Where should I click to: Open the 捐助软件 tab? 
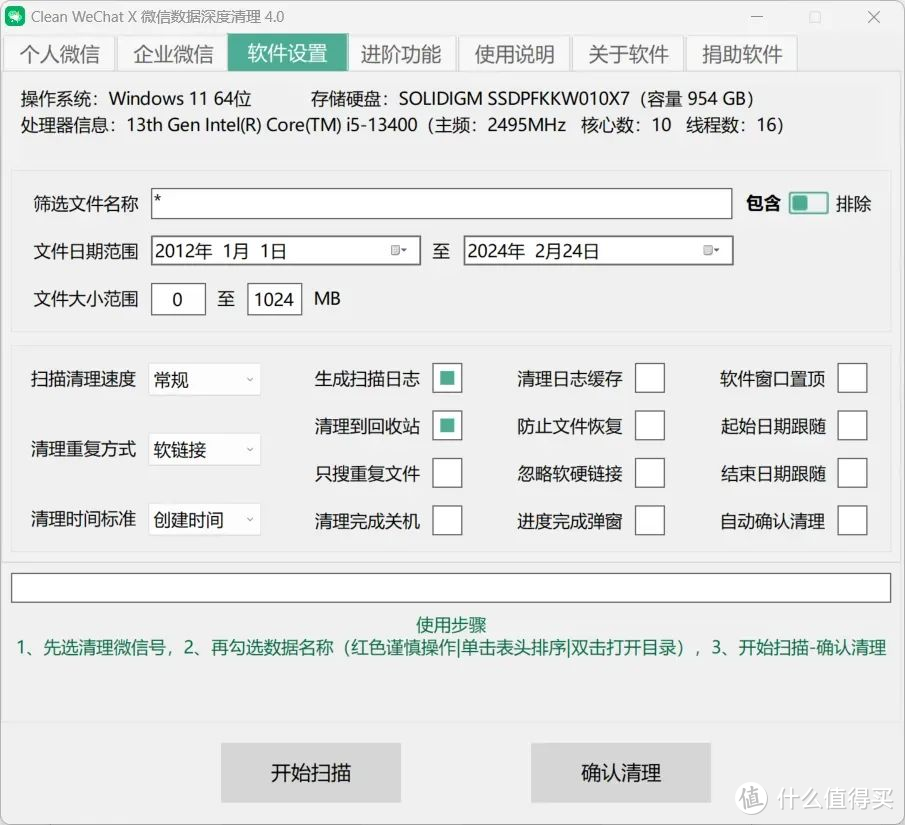pyautogui.click(x=742, y=54)
